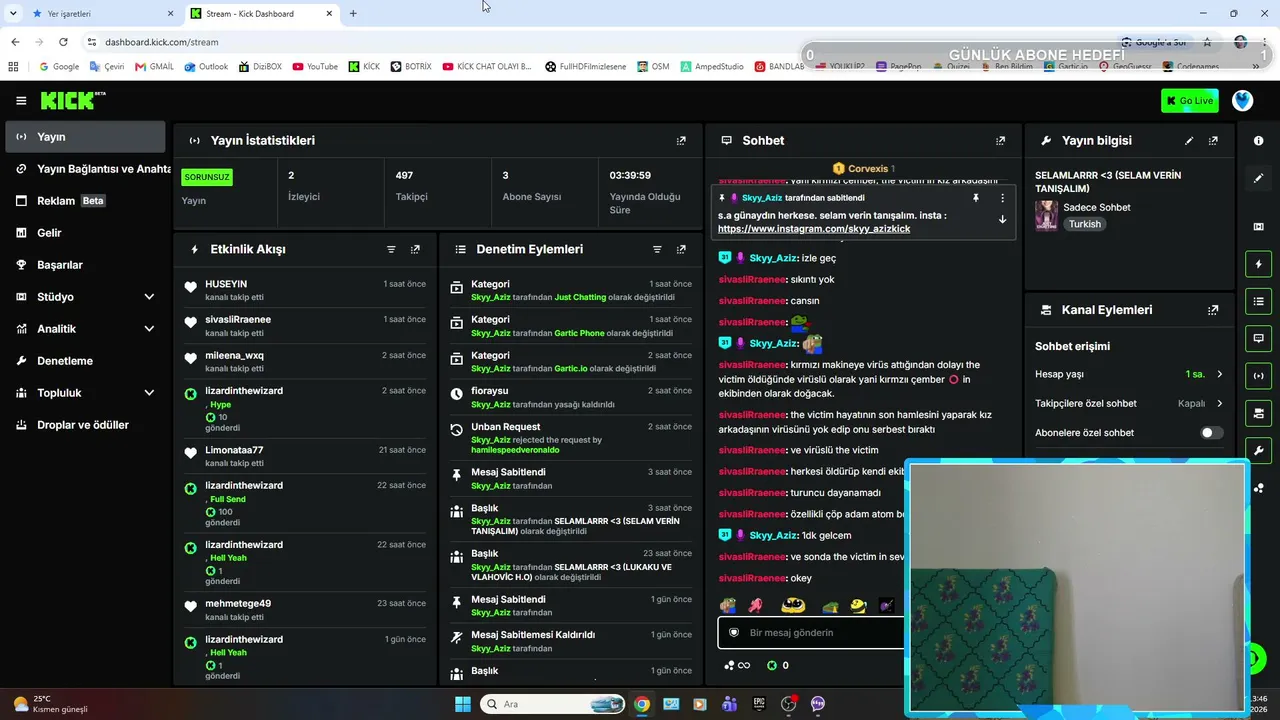Toggle the activity lightning widget in right rail

pos(1258,264)
